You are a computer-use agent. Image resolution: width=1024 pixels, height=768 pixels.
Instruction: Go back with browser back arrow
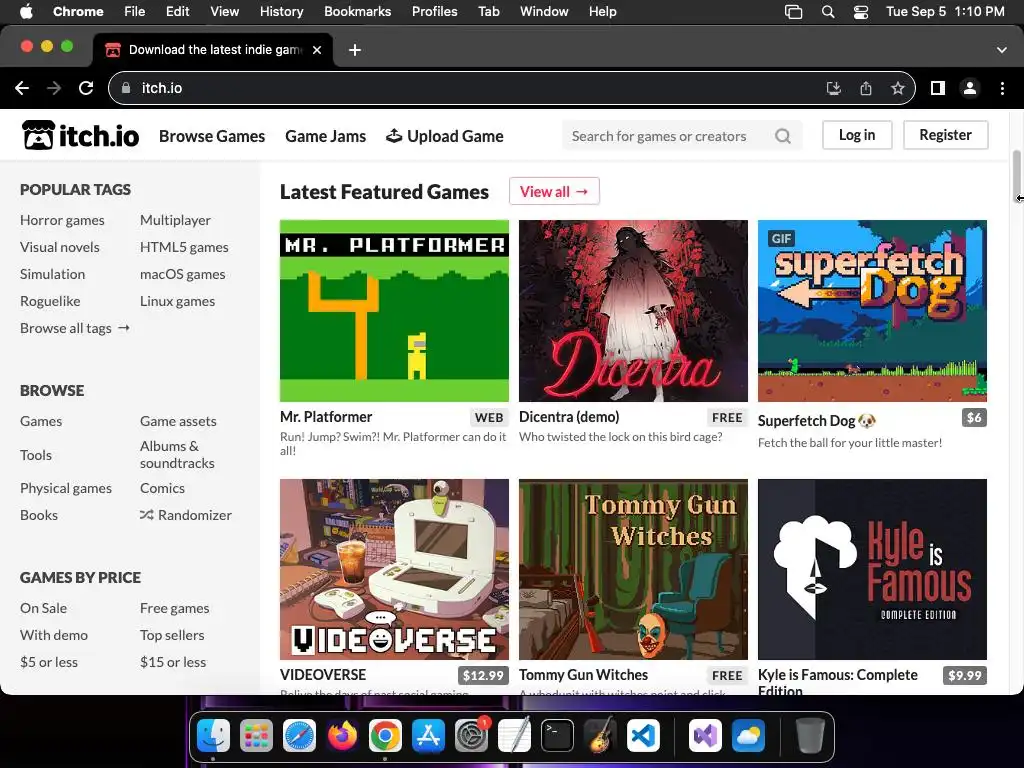(22, 88)
